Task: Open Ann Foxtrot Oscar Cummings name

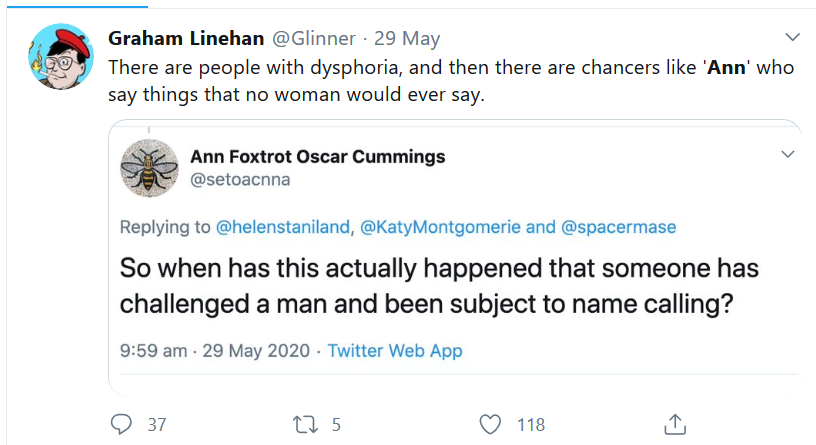Action: click(317, 156)
